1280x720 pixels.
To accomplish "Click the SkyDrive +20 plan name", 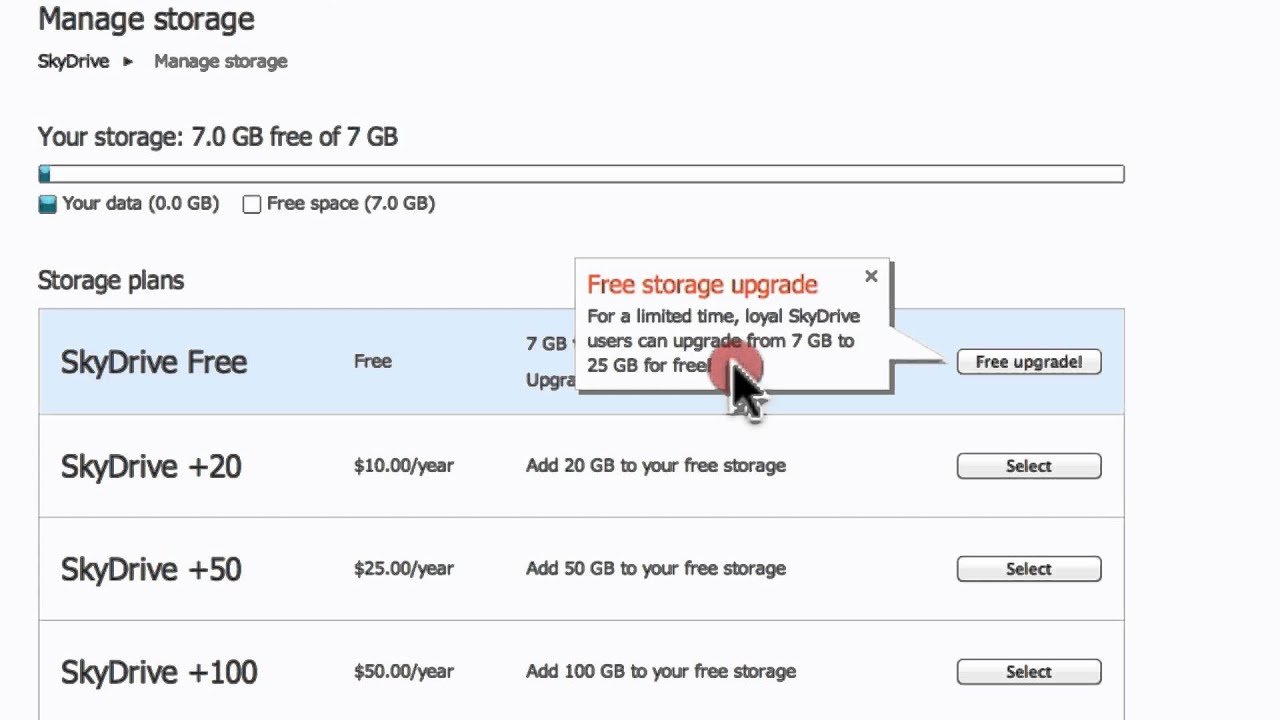I will (151, 466).
